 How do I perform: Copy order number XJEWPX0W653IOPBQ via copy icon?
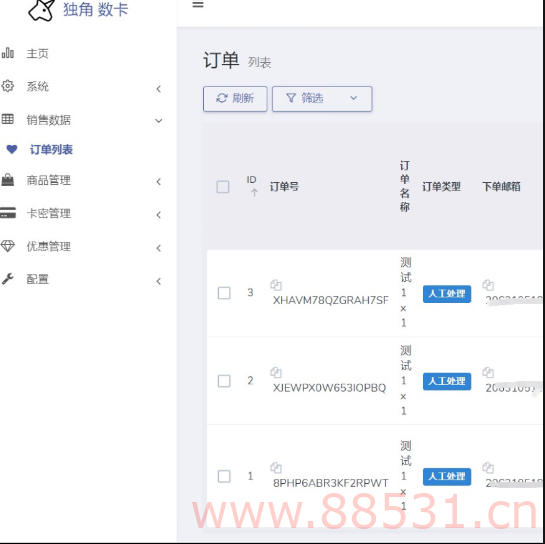coord(276,373)
